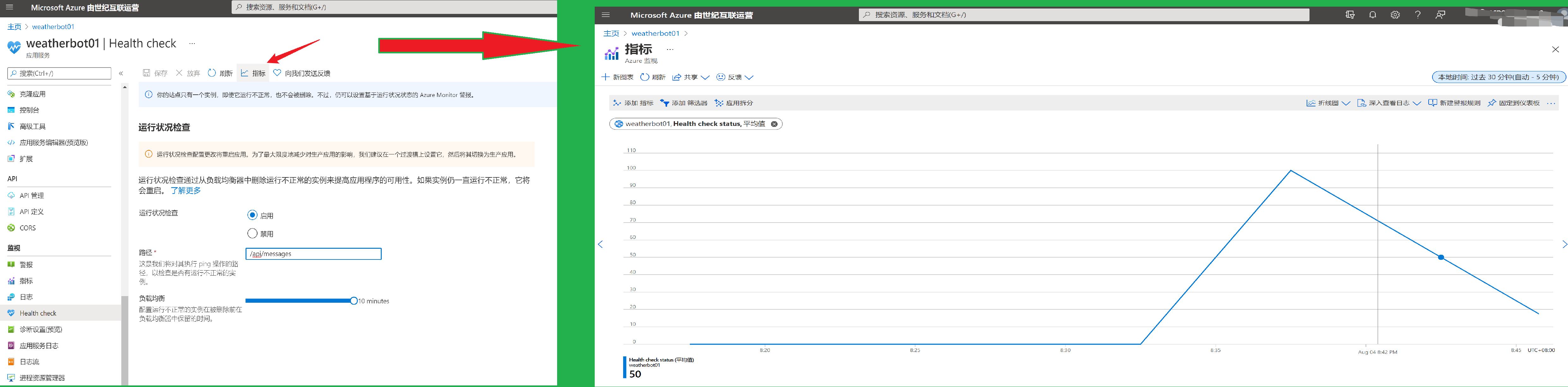
Task: Click weatherbot01 breadcrumb in left portal
Action: tap(53, 27)
